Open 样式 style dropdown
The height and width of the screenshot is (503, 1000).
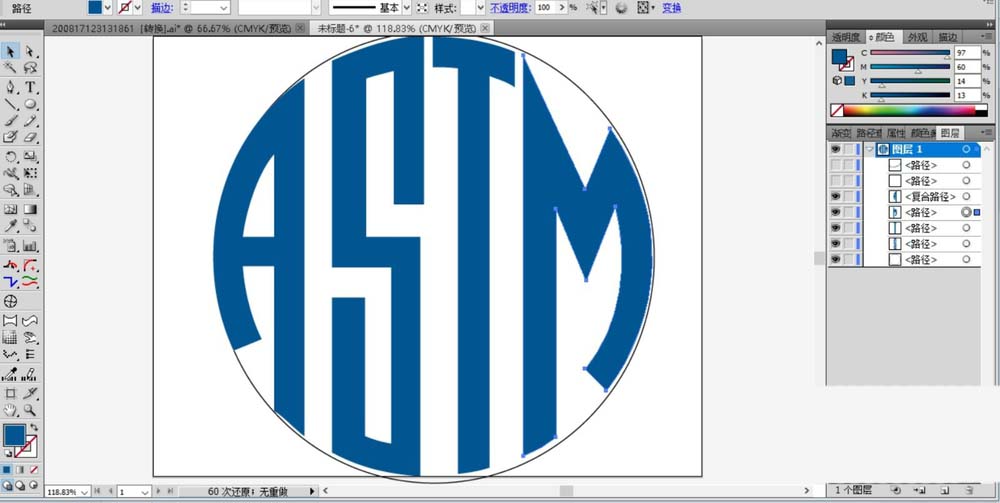point(481,8)
